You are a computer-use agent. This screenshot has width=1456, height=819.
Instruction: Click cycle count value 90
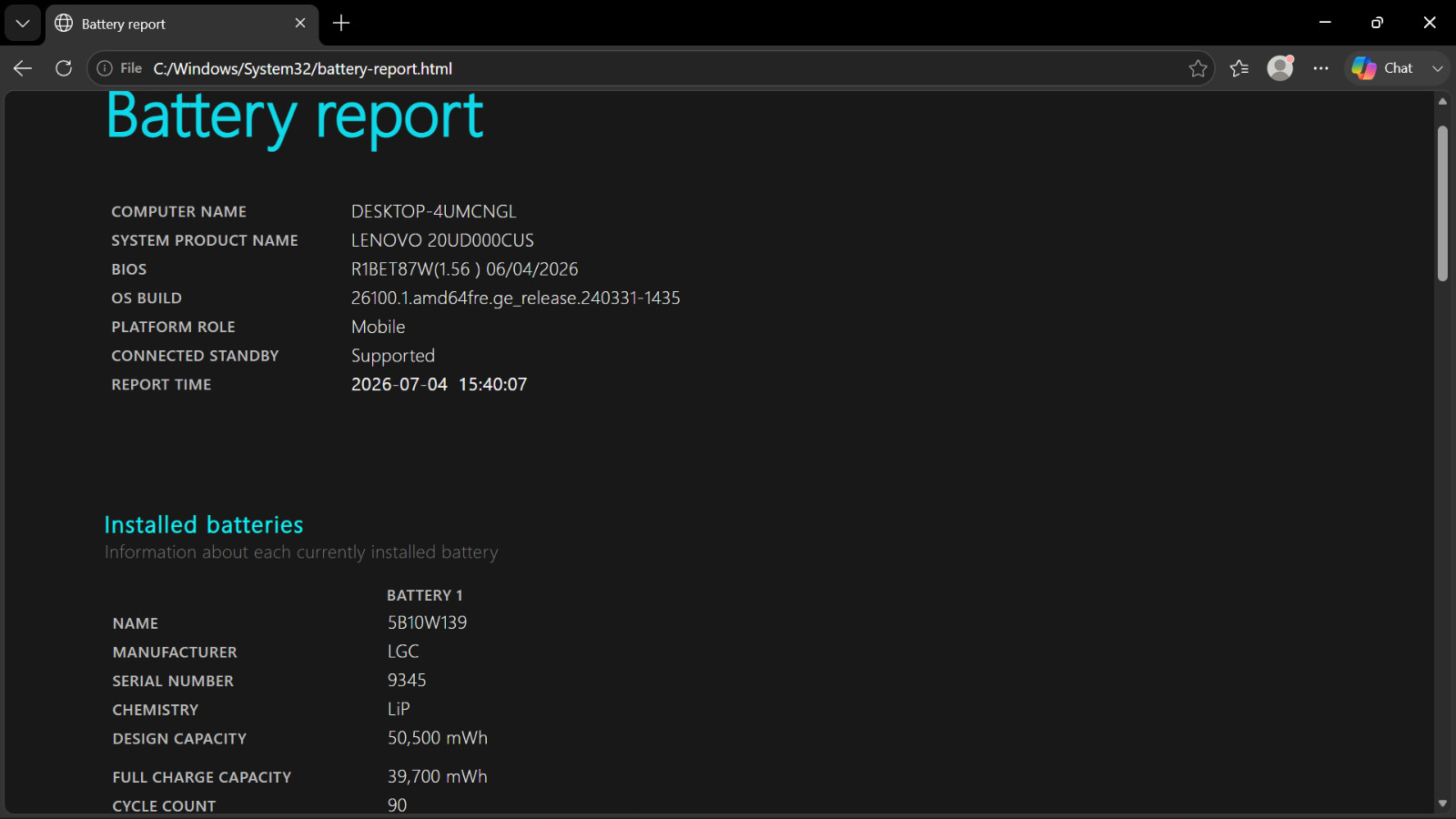[x=398, y=805]
